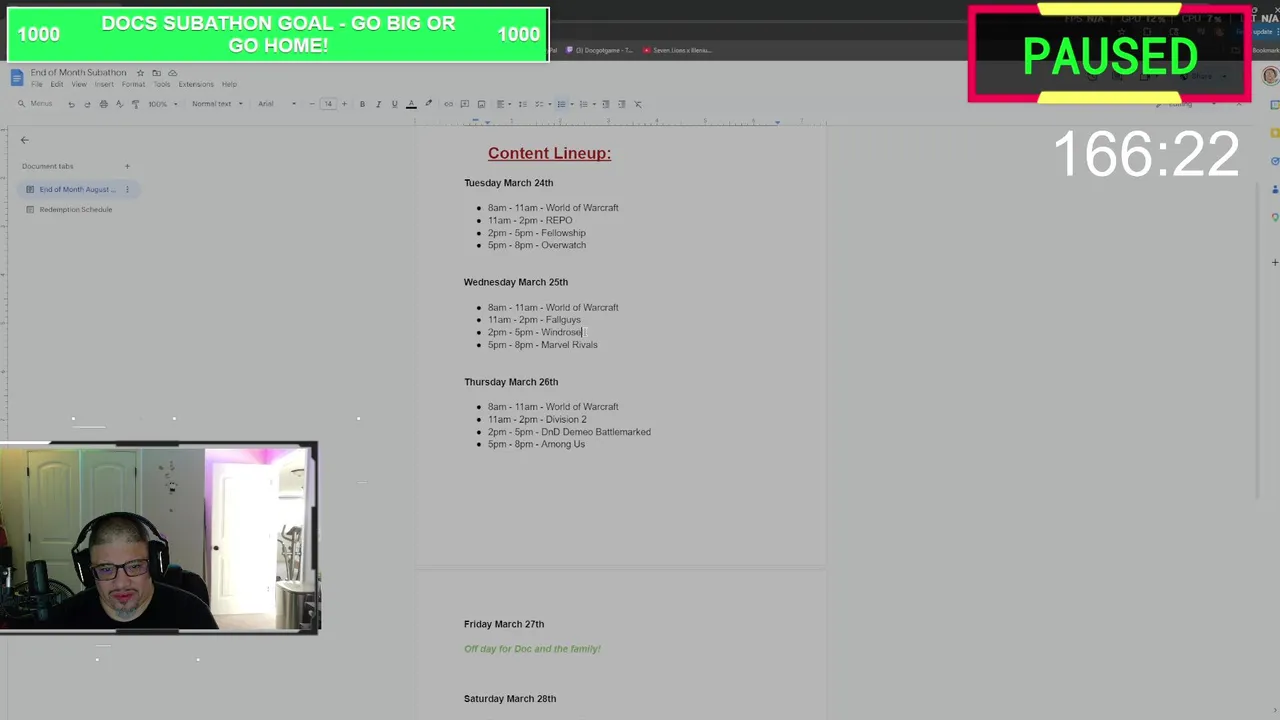Star the End of Month Subathon document
This screenshot has width=1280, height=720.
pyautogui.click(x=140, y=73)
